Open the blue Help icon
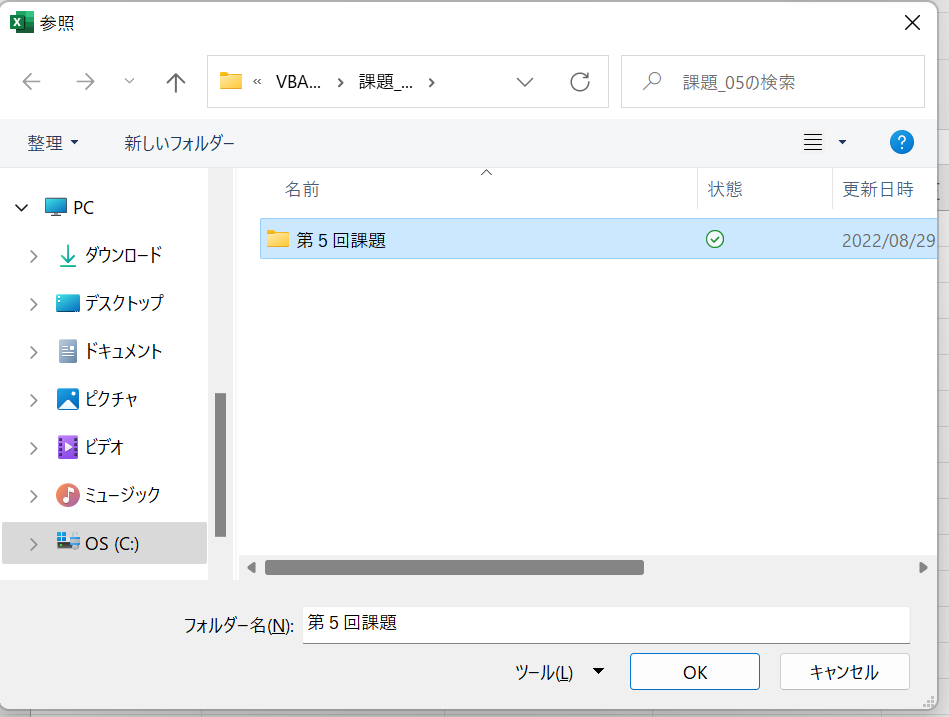 [x=901, y=142]
